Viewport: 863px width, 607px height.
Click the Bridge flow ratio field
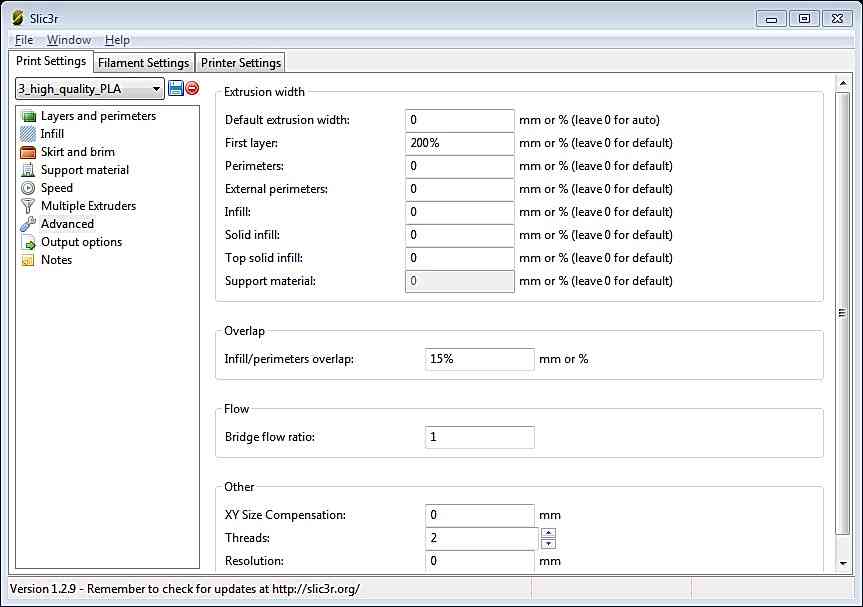pos(480,437)
